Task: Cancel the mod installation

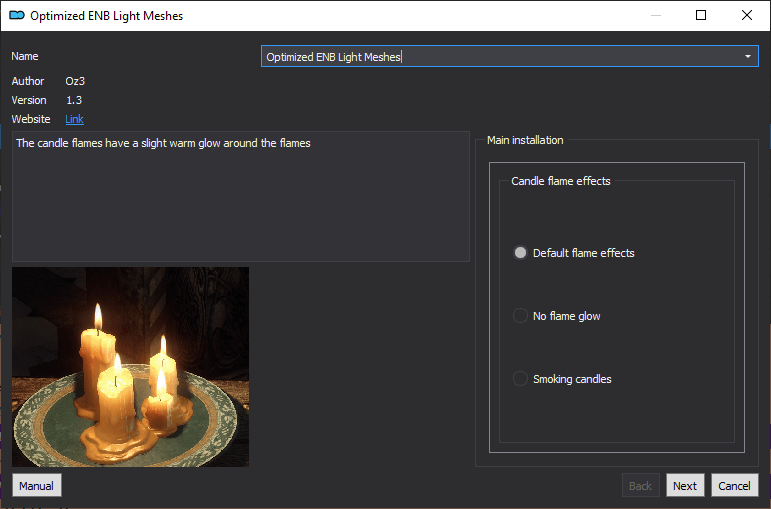Action: [735, 486]
